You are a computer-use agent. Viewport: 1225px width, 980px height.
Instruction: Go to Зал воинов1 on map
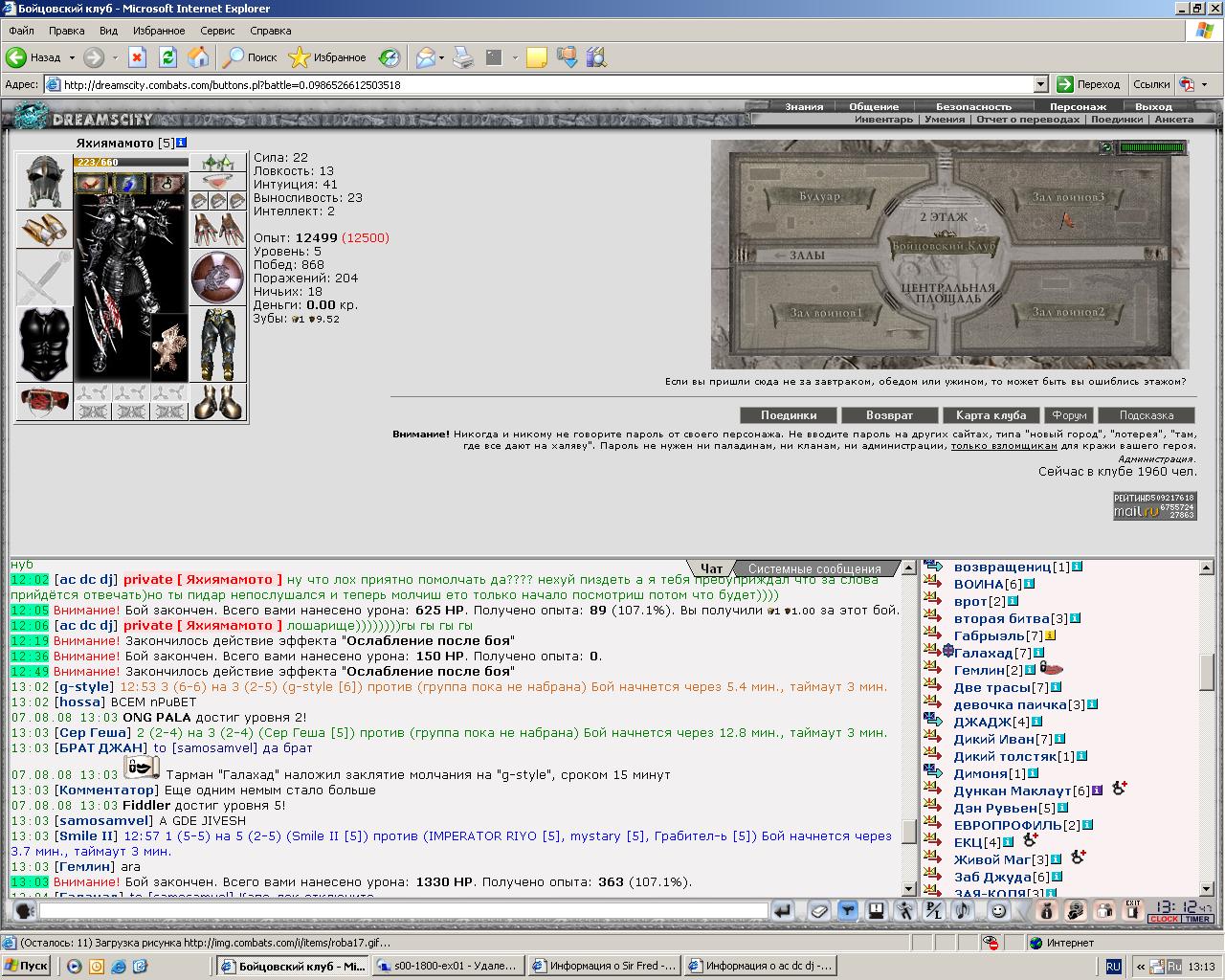click(x=827, y=312)
